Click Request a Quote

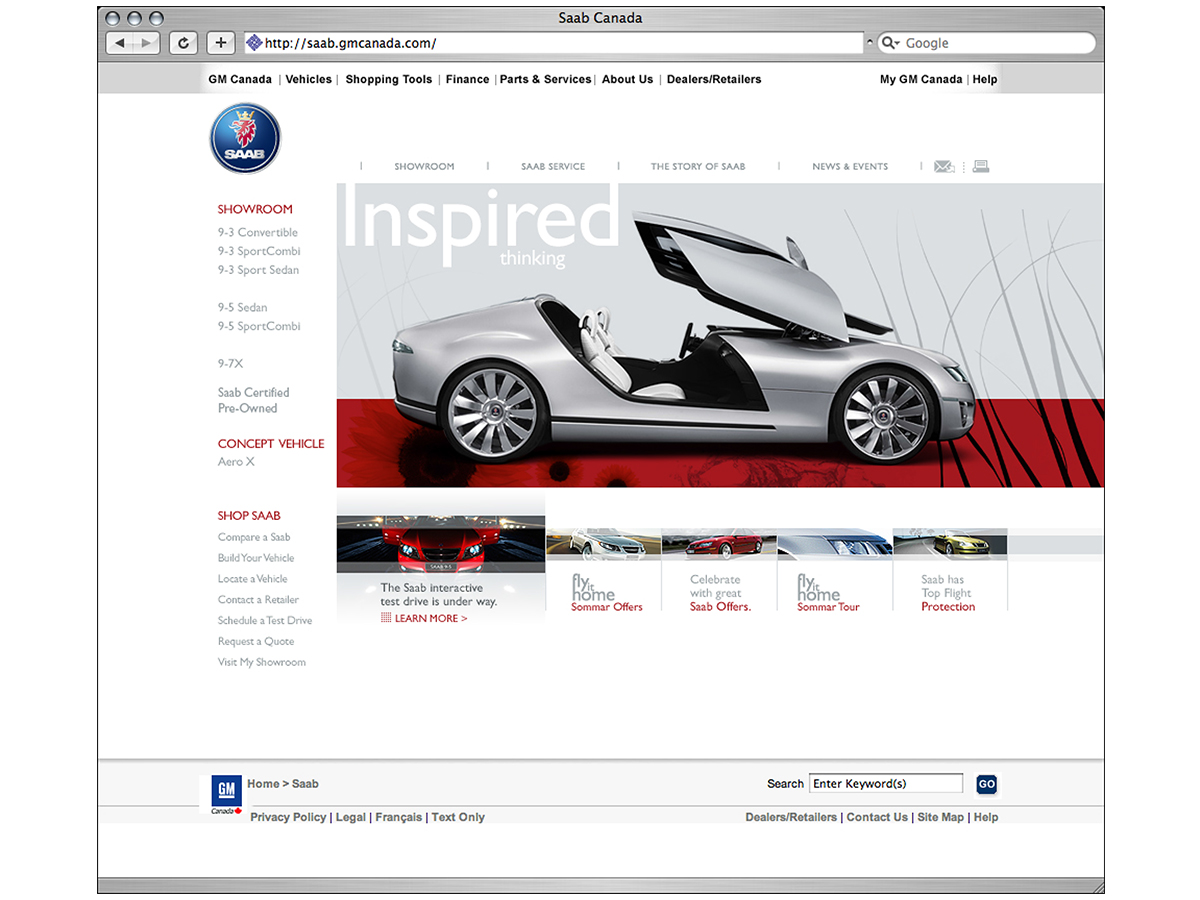click(256, 643)
